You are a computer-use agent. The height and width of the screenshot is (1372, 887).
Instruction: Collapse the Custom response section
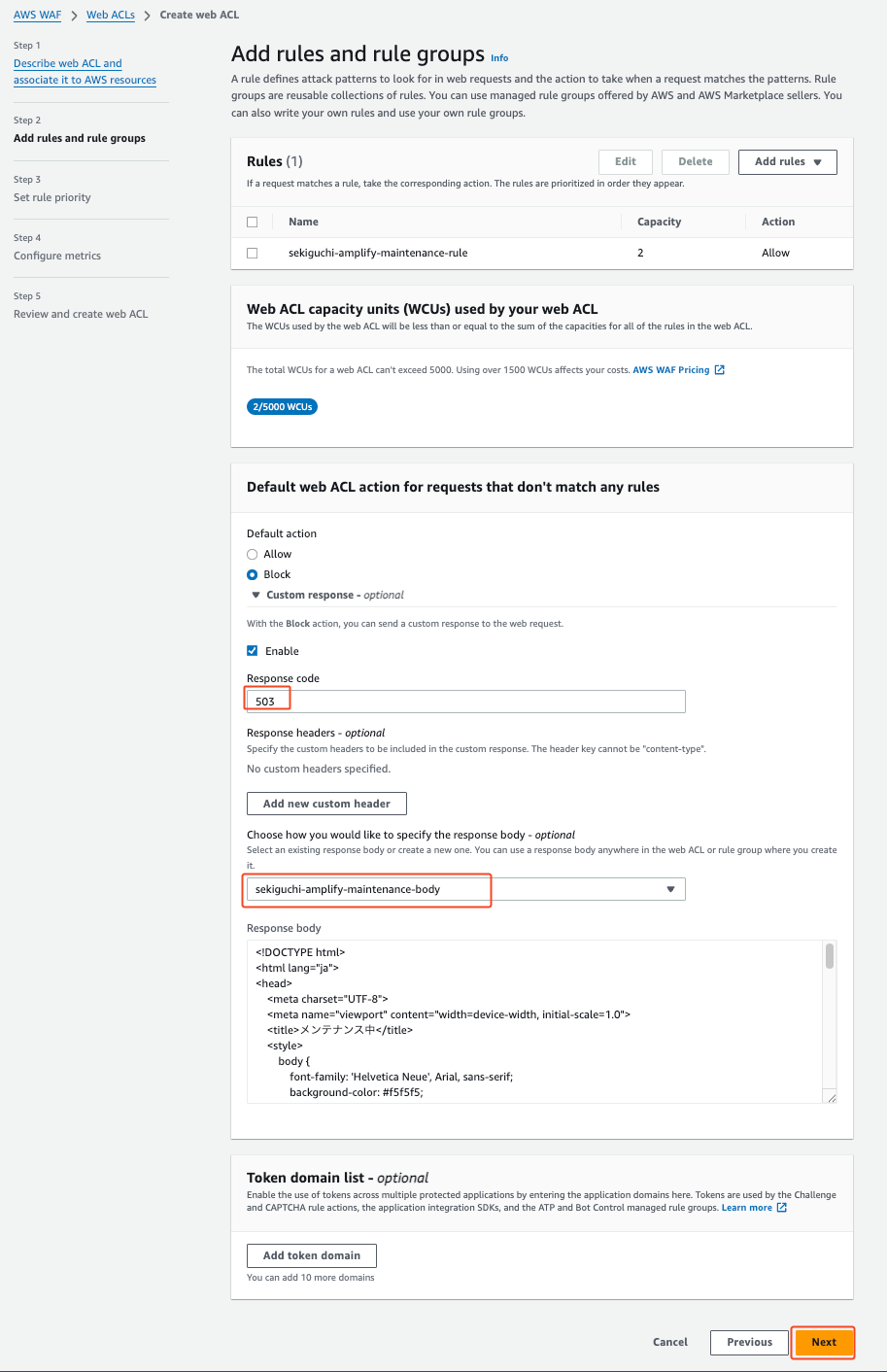coord(256,595)
